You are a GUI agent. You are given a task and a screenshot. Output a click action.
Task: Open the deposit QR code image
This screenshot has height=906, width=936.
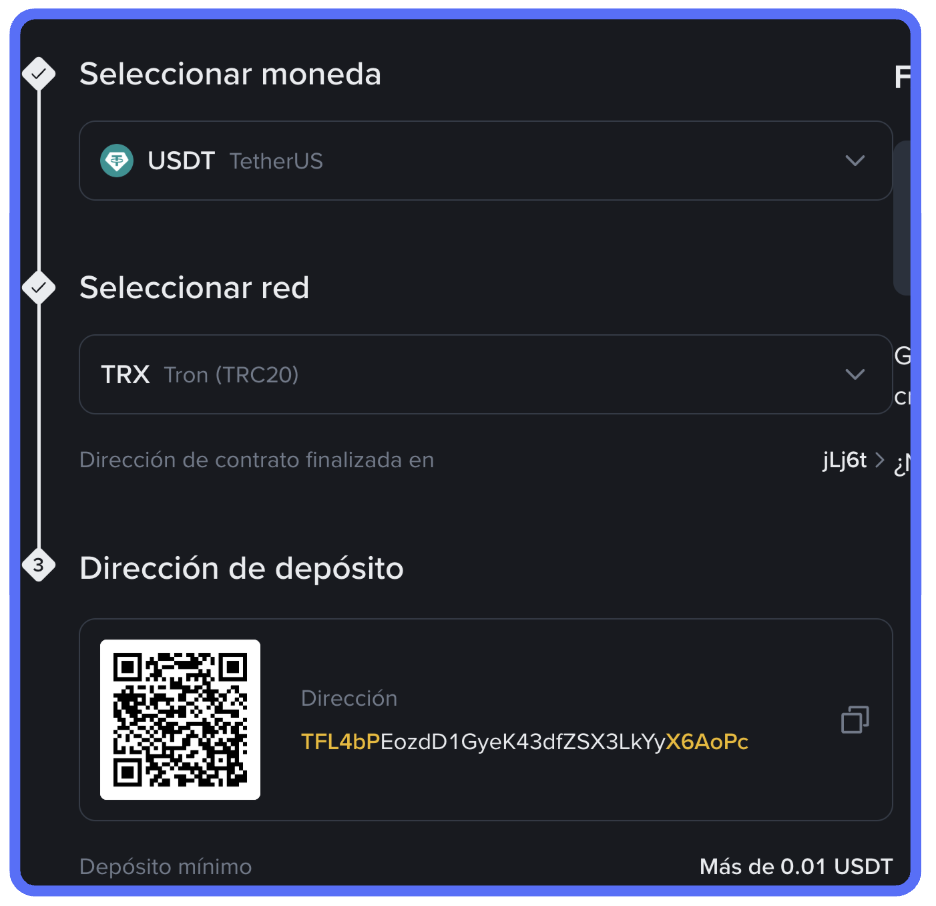180,719
